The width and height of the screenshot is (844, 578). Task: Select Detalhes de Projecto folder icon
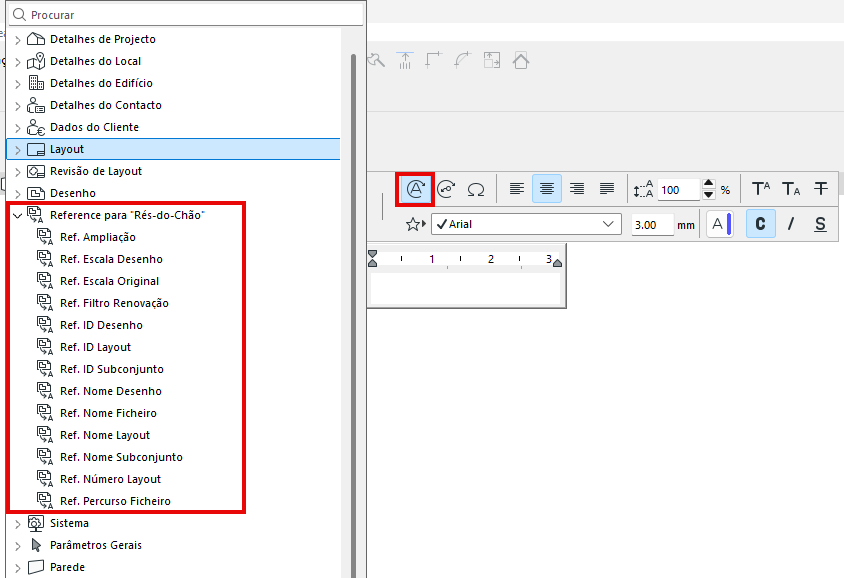click(x=36, y=39)
